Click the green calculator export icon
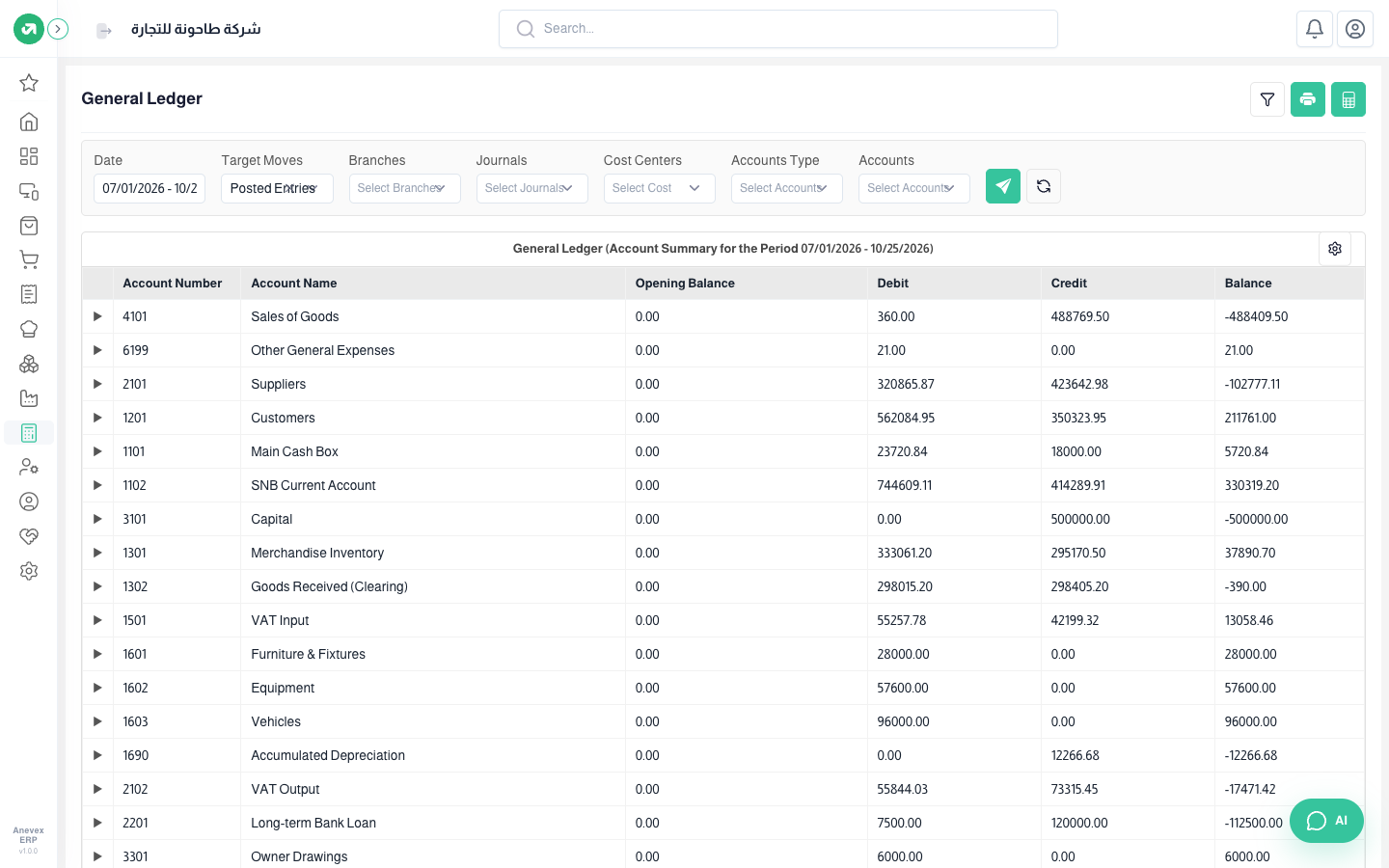The height and width of the screenshot is (868, 1389). 1348,99
